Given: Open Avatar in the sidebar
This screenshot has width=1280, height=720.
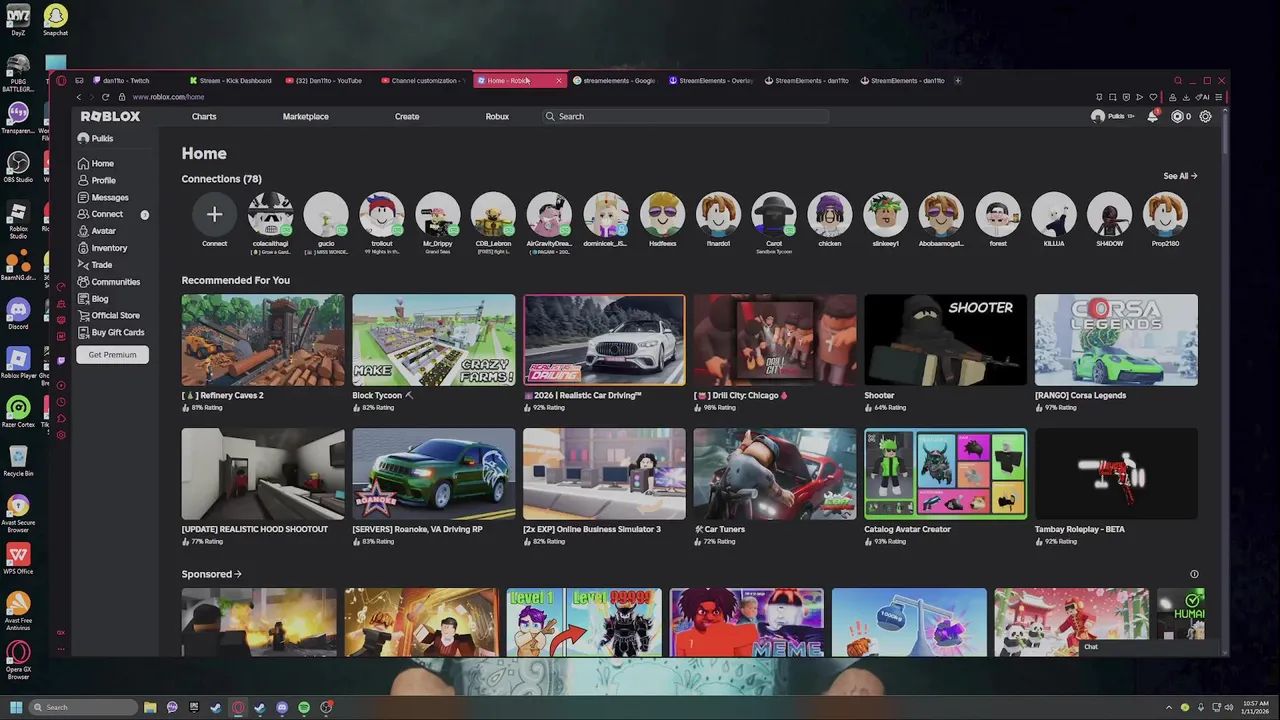Looking at the screenshot, I should (97, 231).
